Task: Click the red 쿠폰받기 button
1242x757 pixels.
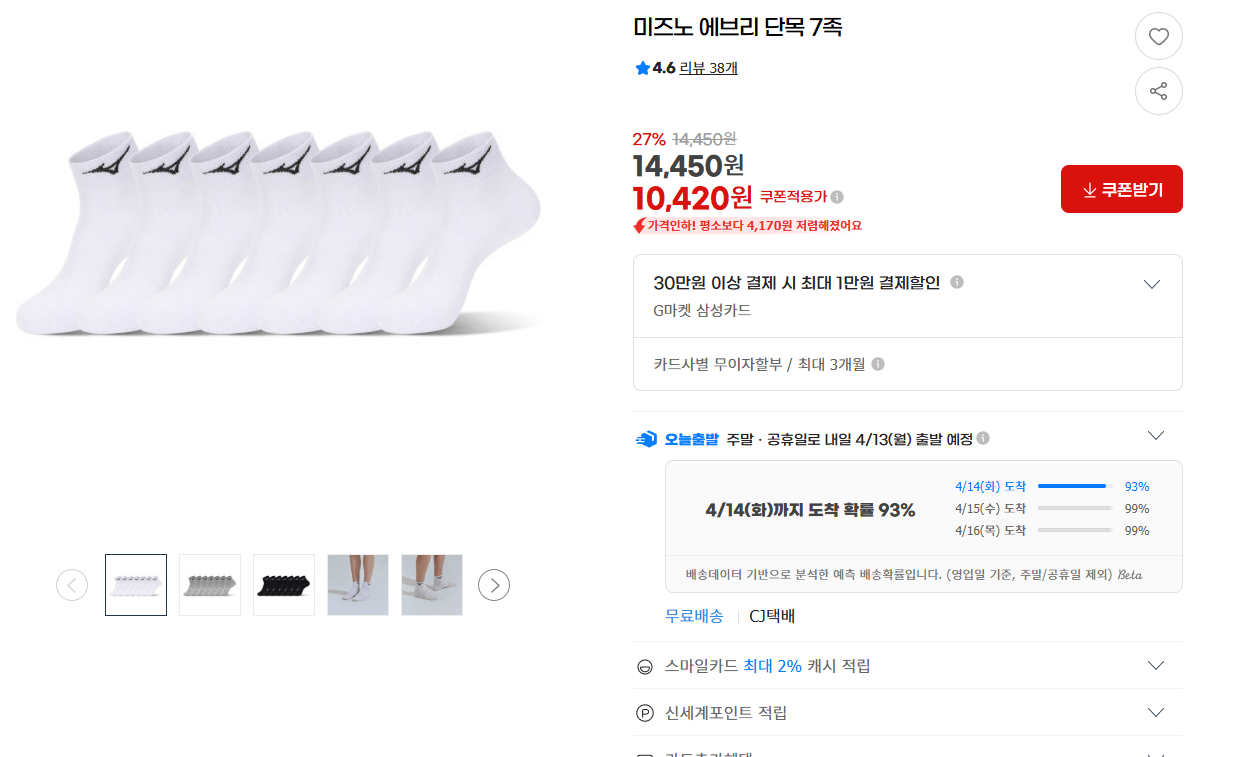Action: [1121, 188]
